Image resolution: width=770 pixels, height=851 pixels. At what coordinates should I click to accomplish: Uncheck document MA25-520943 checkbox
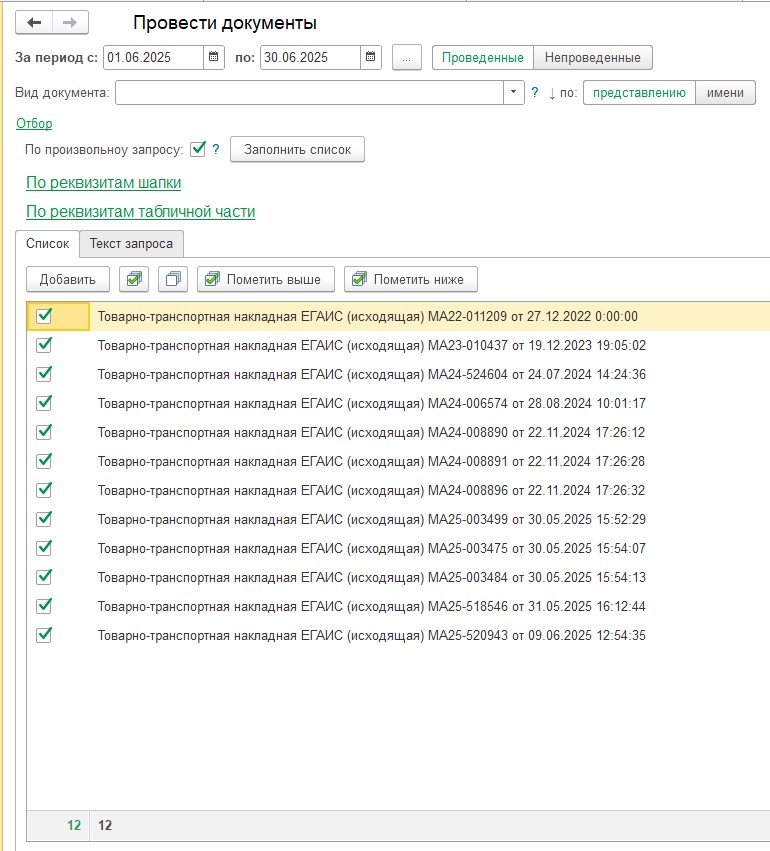(x=44, y=635)
